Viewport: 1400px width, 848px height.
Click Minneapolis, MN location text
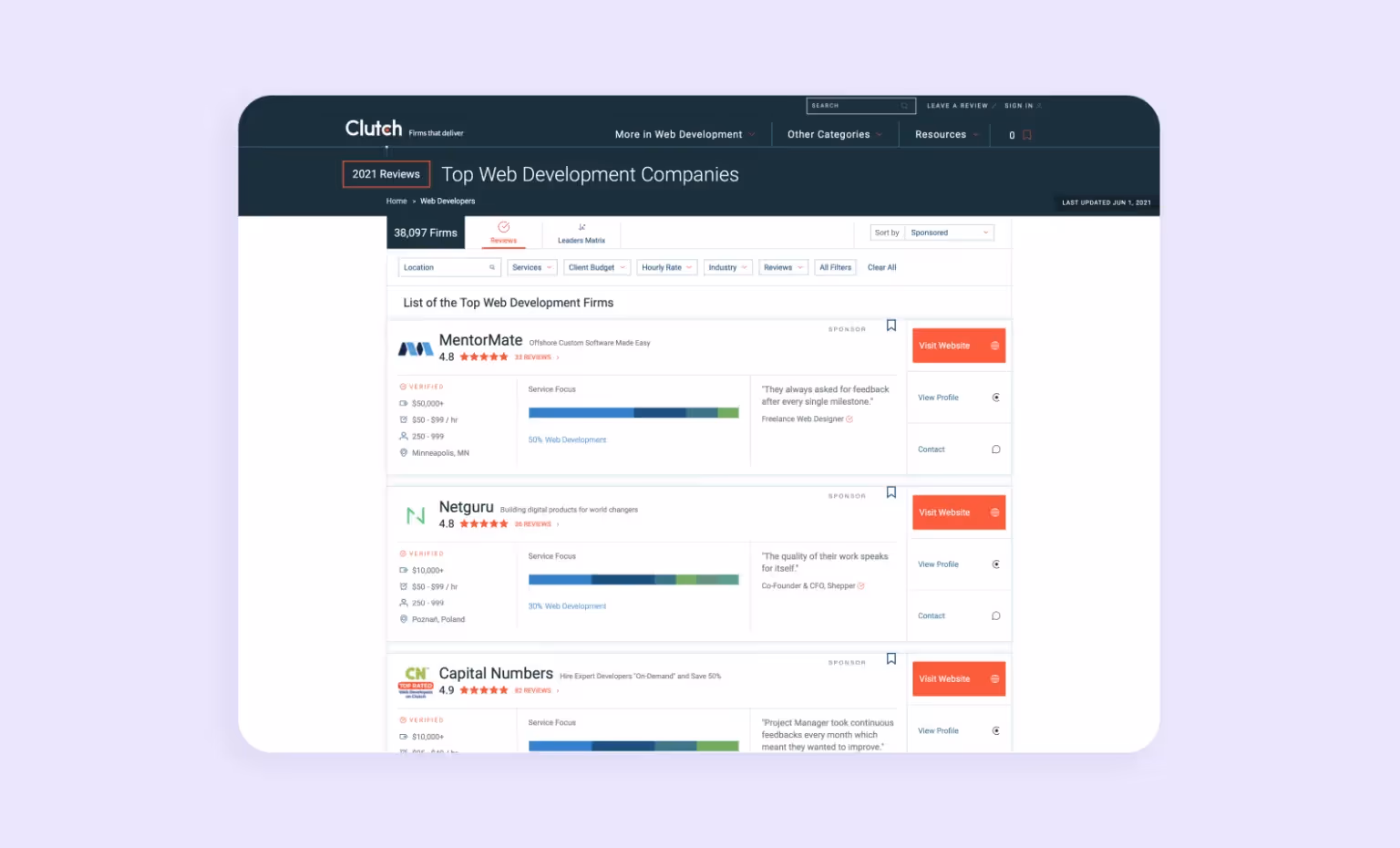(440, 453)
